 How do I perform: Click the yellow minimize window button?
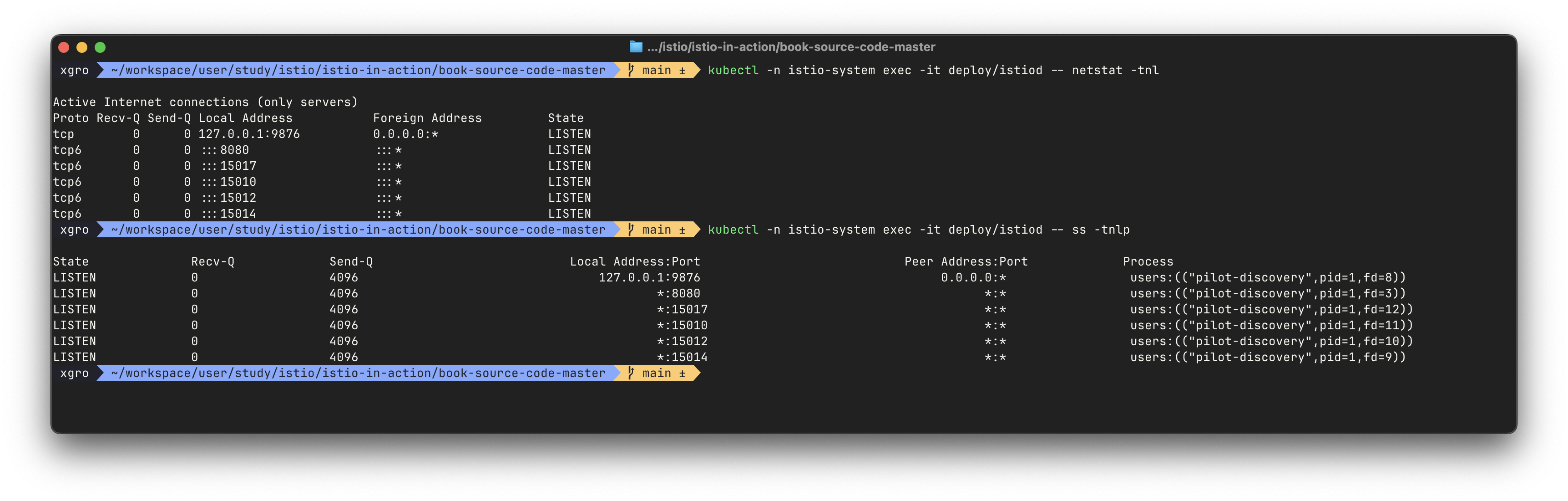click(x=82, y=47)
